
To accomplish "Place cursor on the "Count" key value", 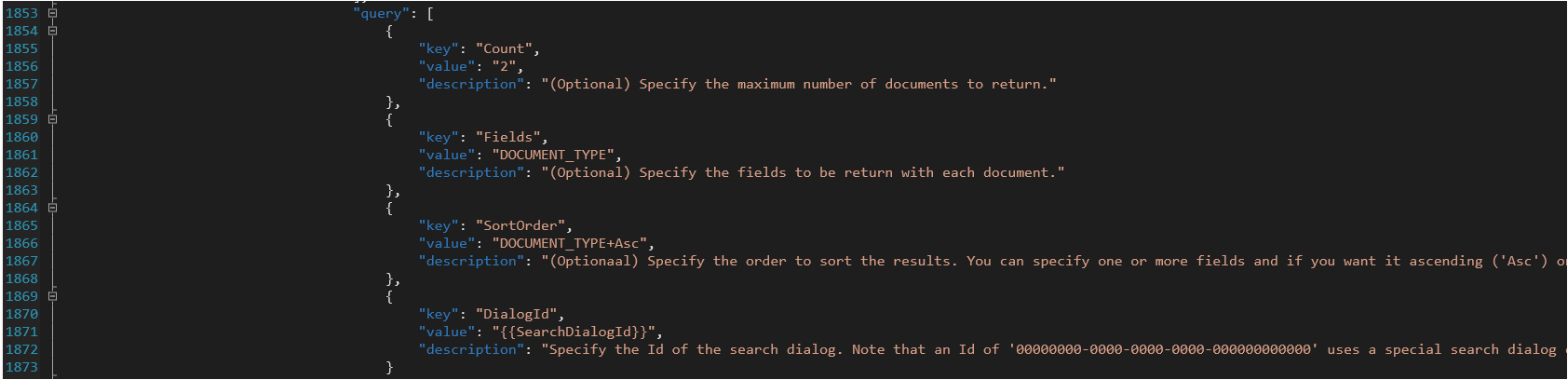I will point(504,48).
